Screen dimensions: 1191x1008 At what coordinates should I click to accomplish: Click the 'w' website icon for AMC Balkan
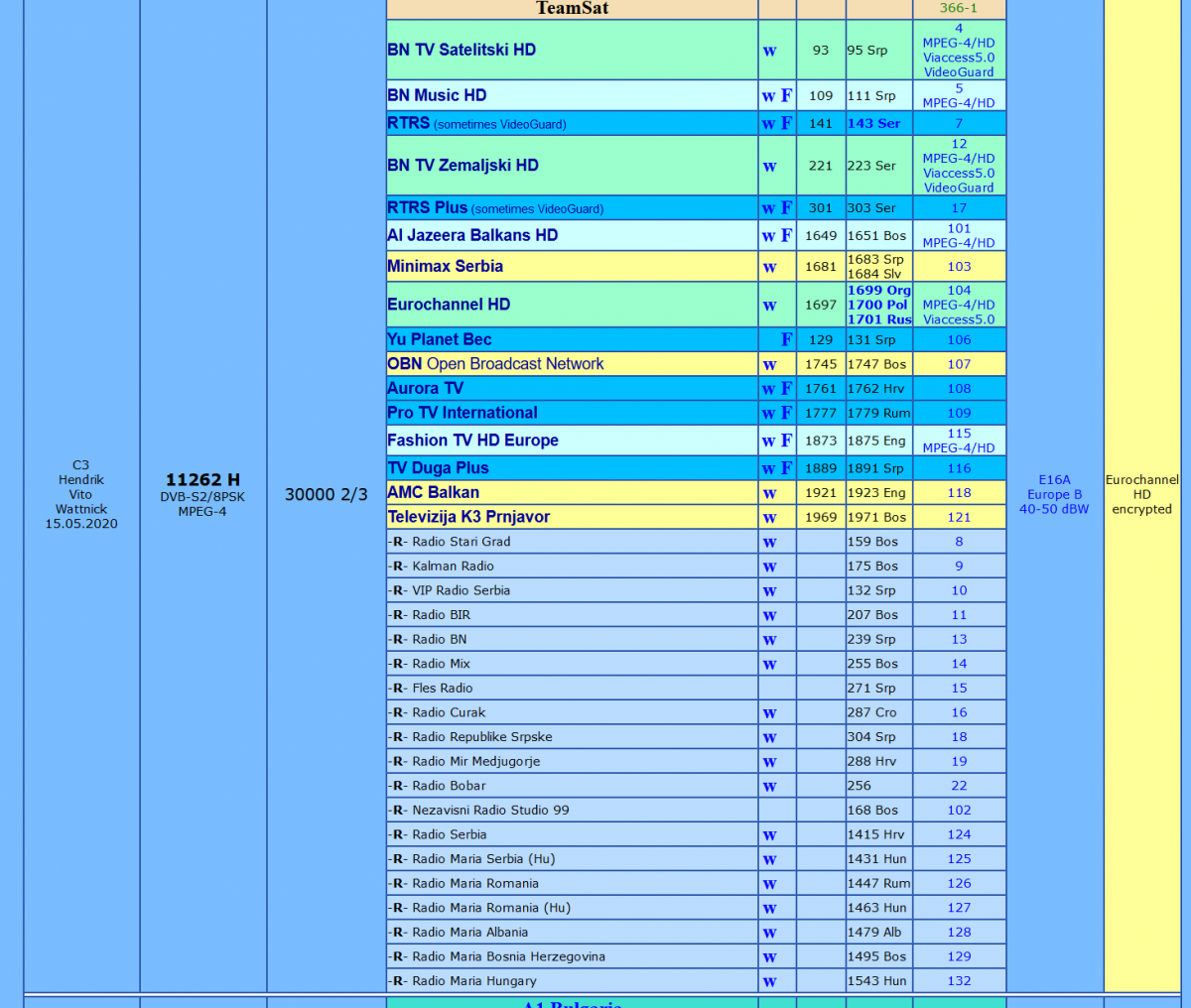(x=769, y=494)
